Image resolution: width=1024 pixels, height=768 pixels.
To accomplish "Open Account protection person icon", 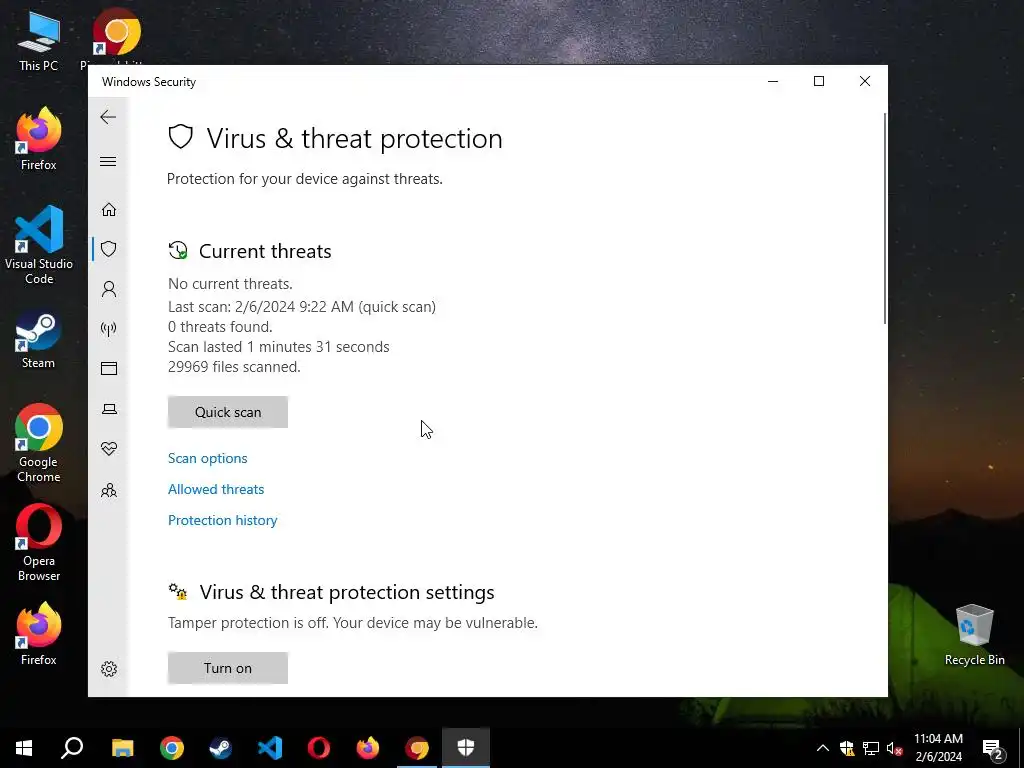I will (109, 289).
